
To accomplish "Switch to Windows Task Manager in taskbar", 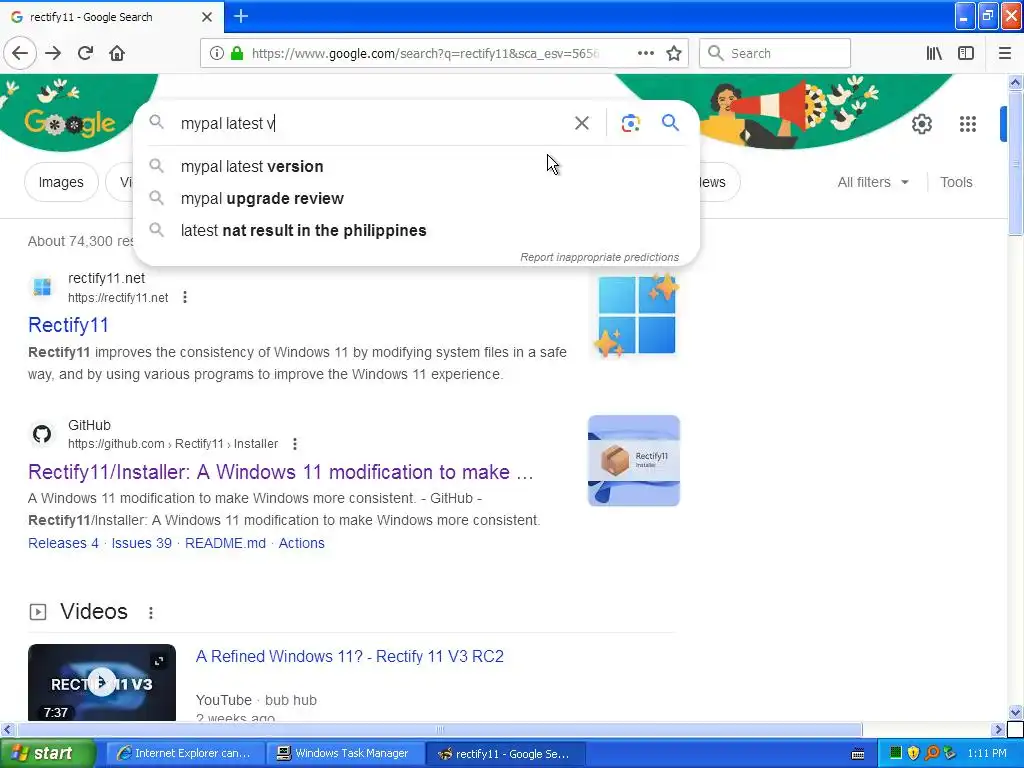I will click(x=345, y=754).
